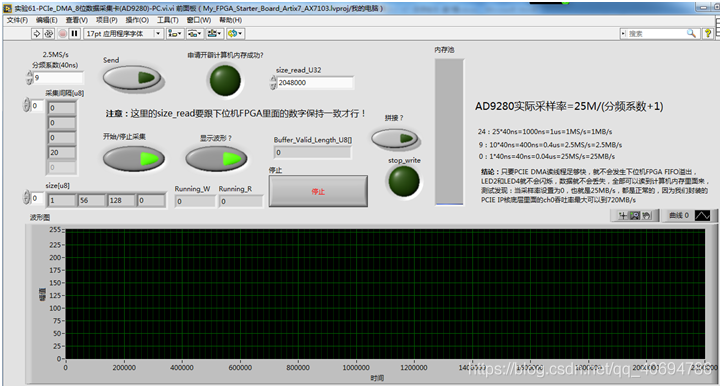Image resolution: width=722 pixels, height=388 pixels.
Task: Click the LabVIEW icon in the title bar
Action: (x=8, y=8)
